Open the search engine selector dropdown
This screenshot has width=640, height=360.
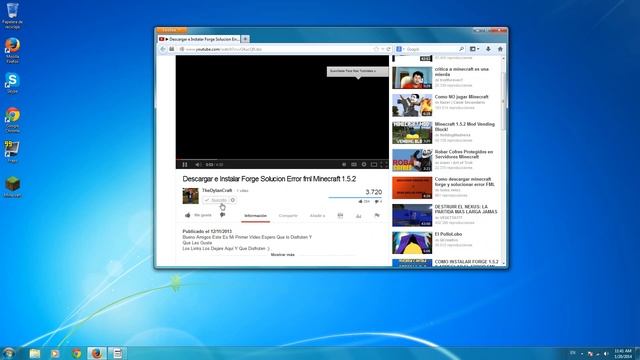coord(400,49)
